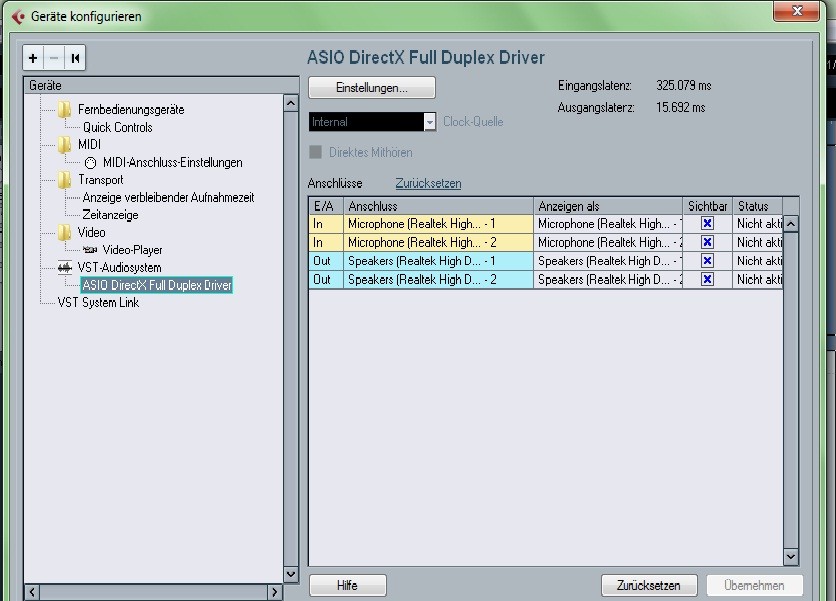836x601 pixels.
Task: Select the Transport tree node label
Action: (x=101, y=180)
